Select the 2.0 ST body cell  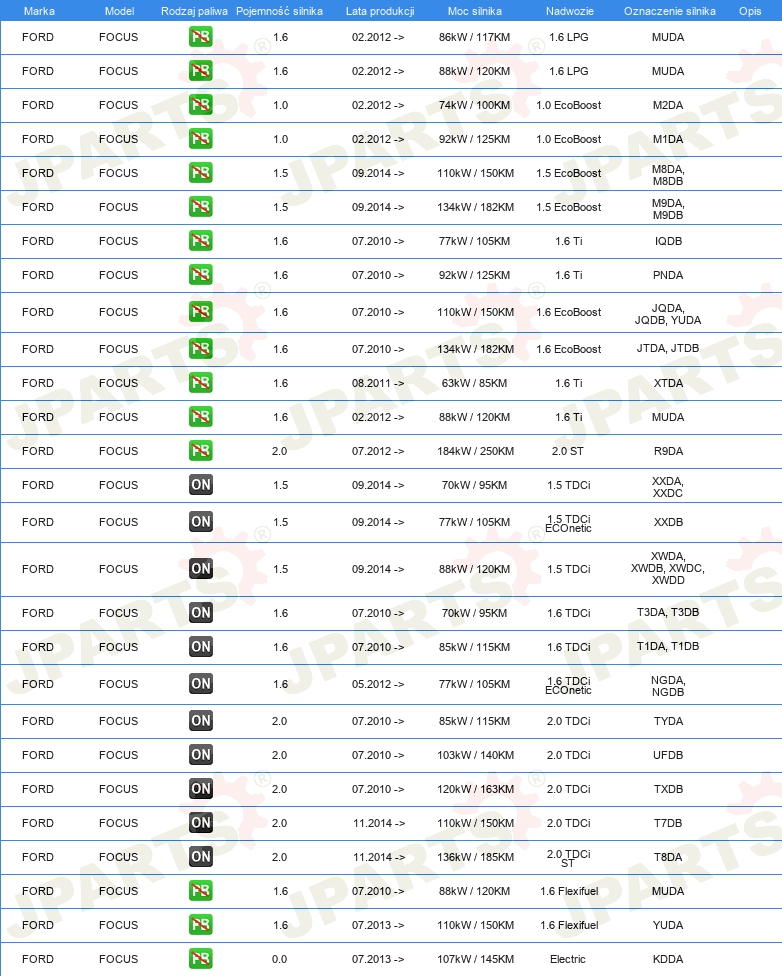(x=568, y=451)
